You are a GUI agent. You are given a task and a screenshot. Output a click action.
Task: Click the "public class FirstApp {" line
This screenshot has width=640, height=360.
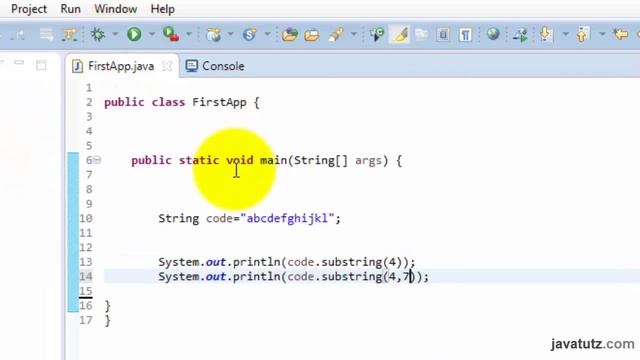click(x=182, y=102)
